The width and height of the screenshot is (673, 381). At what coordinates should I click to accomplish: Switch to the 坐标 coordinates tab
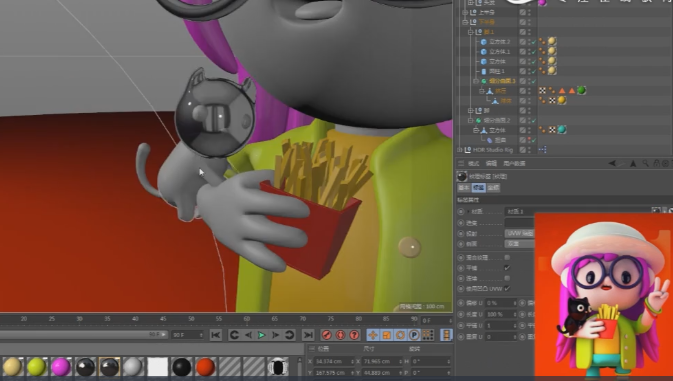[493, 187]
